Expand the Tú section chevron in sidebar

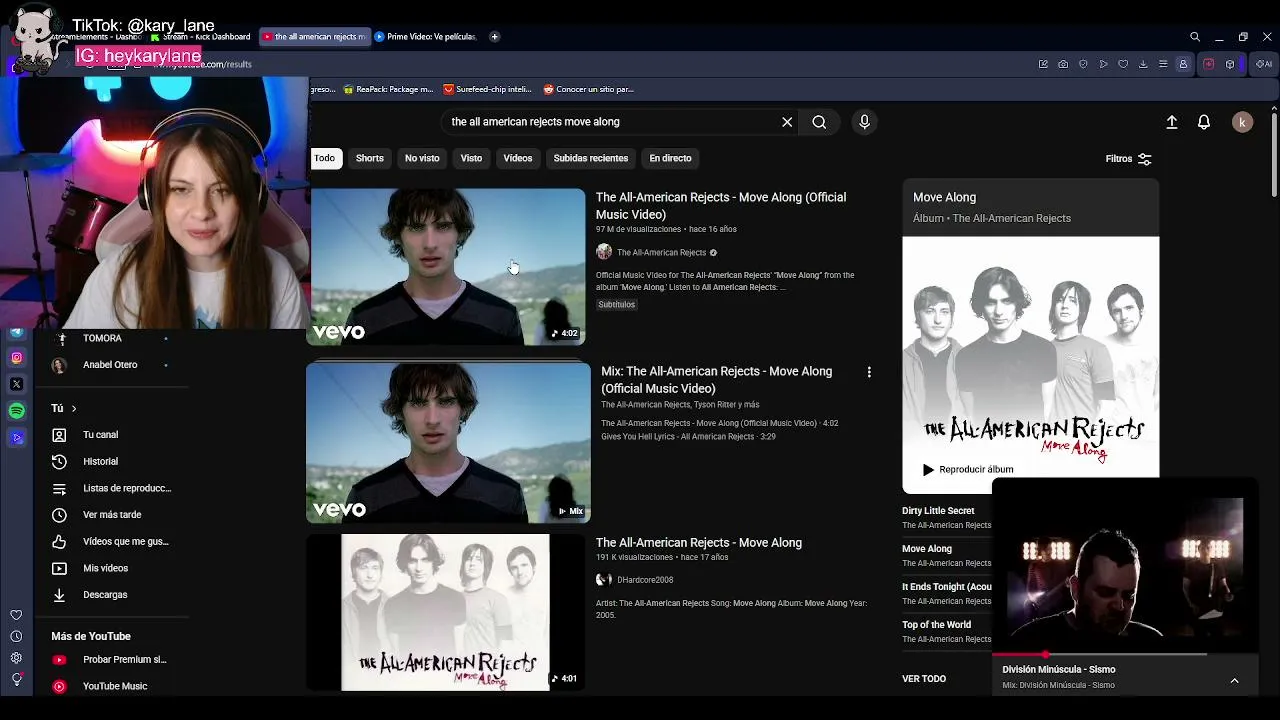click(73, 408)
